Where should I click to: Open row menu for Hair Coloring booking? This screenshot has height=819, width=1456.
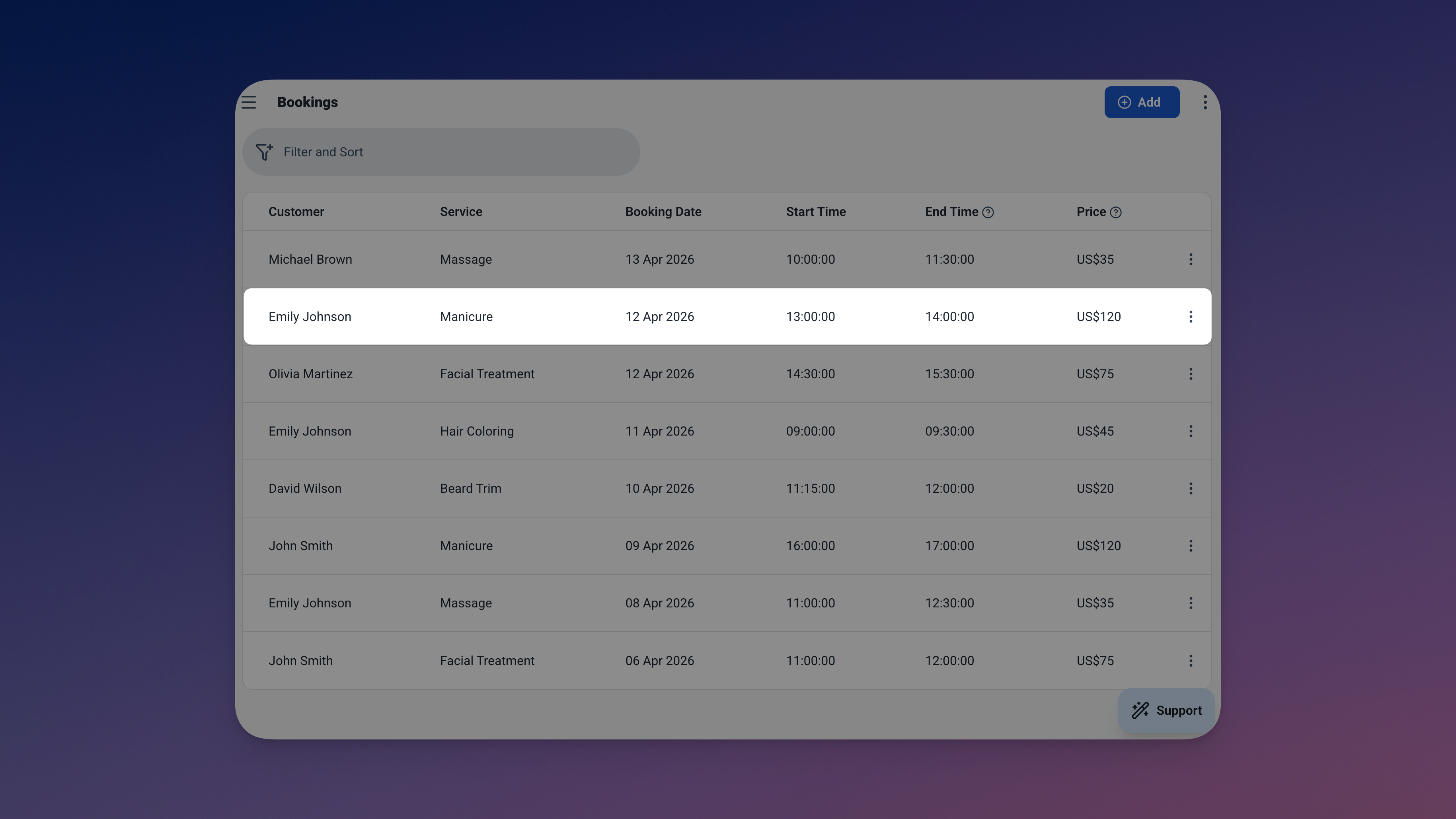coord(1190,431)
